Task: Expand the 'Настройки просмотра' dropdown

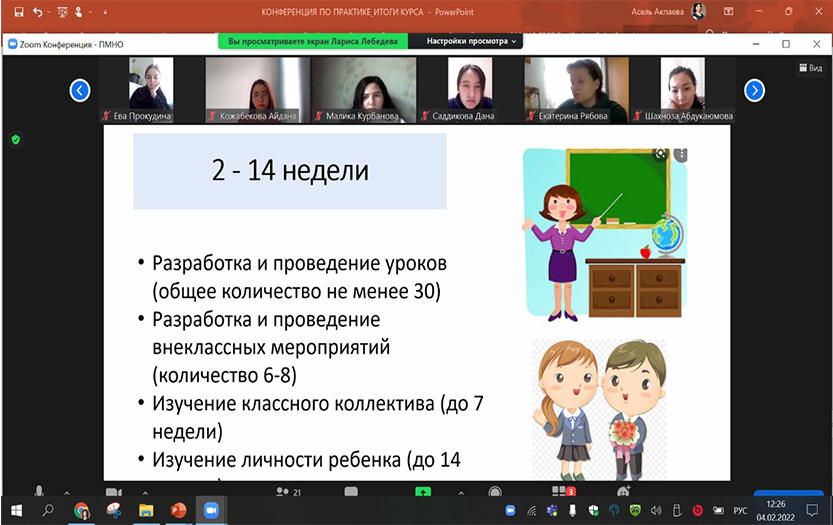Action: tap(472, 42)
